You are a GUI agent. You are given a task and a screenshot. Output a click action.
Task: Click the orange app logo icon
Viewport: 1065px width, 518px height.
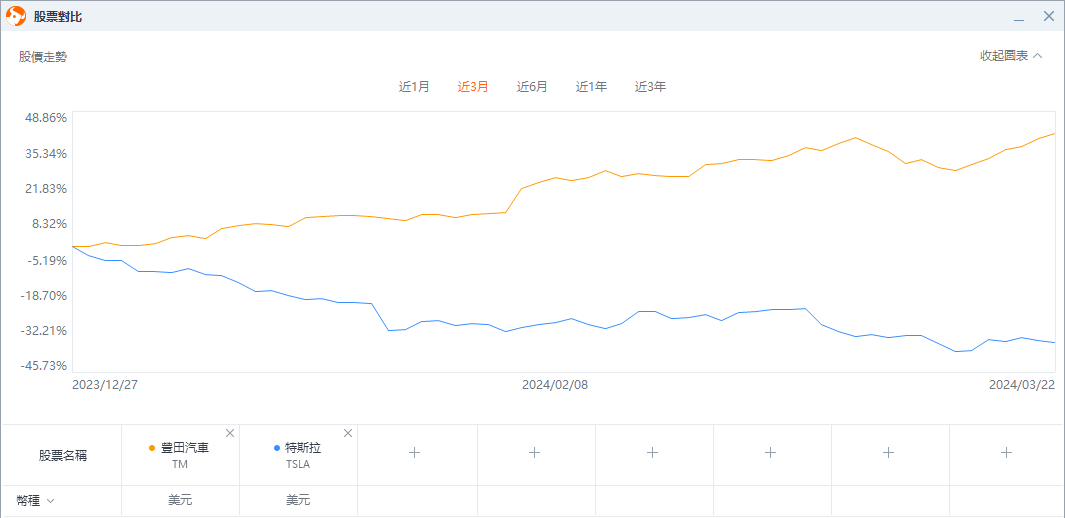click(x=16, y=16)
